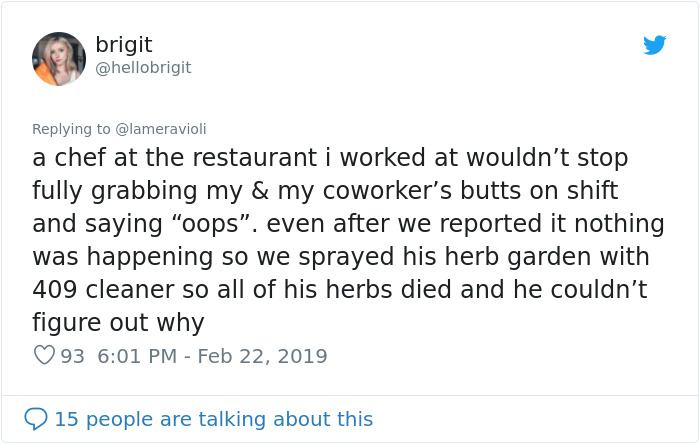This screenshot has height=444, width=700.
Task: Click the Twitter bird logo
Action: coord(655,45)
